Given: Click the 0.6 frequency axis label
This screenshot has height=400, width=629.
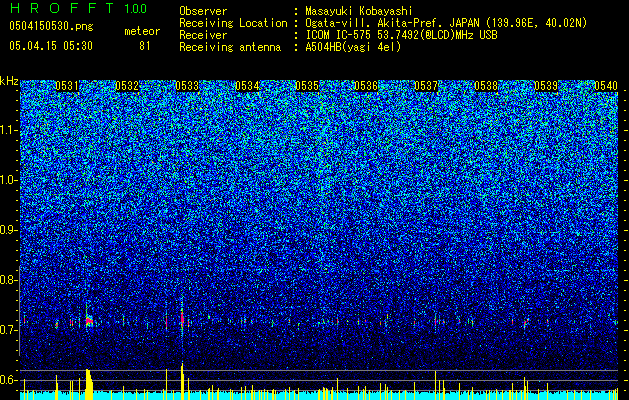Looking at the screenshot, I should (x=7, y=380).
